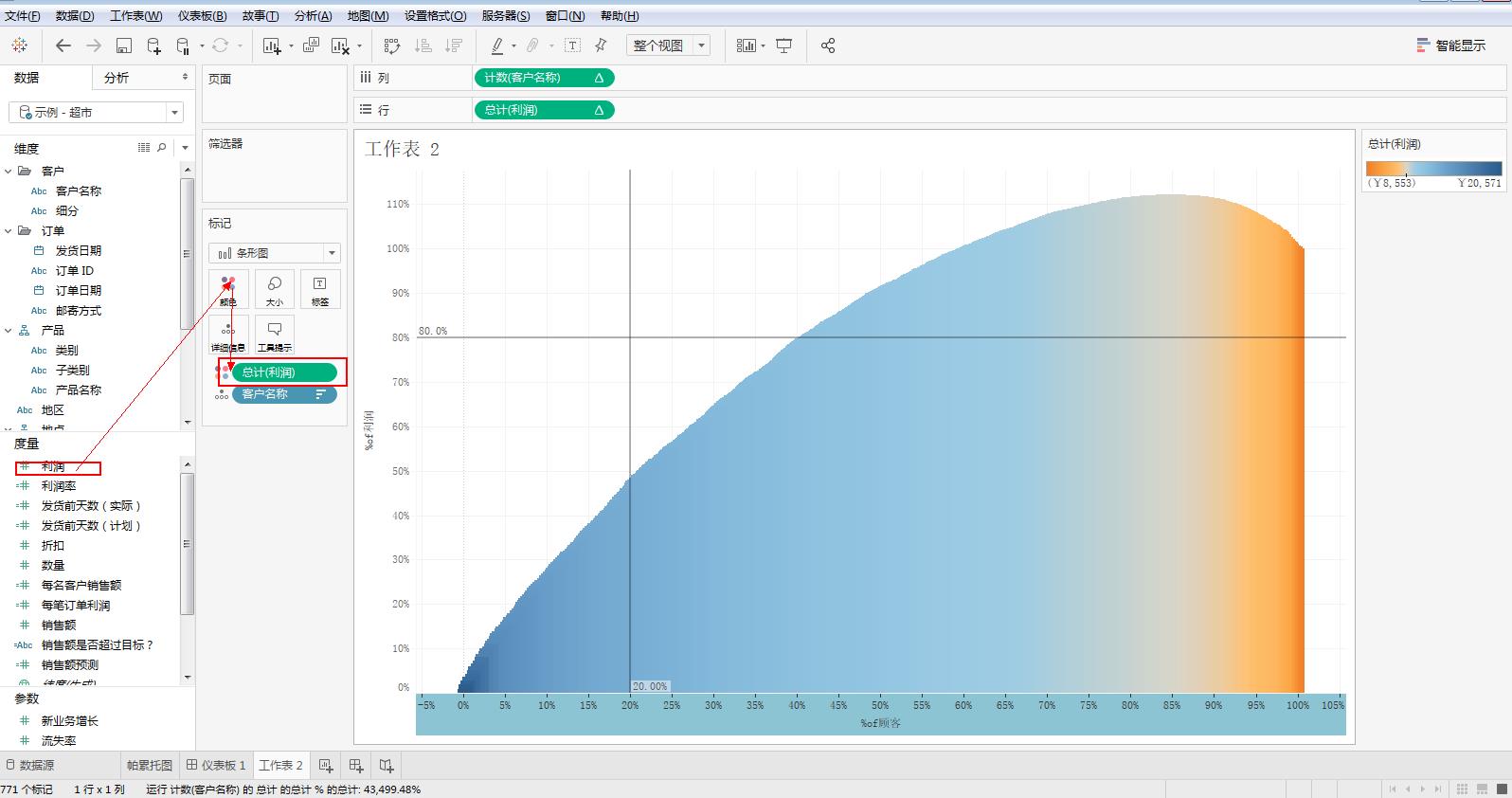Open the 大小 size card

(275, 289)
